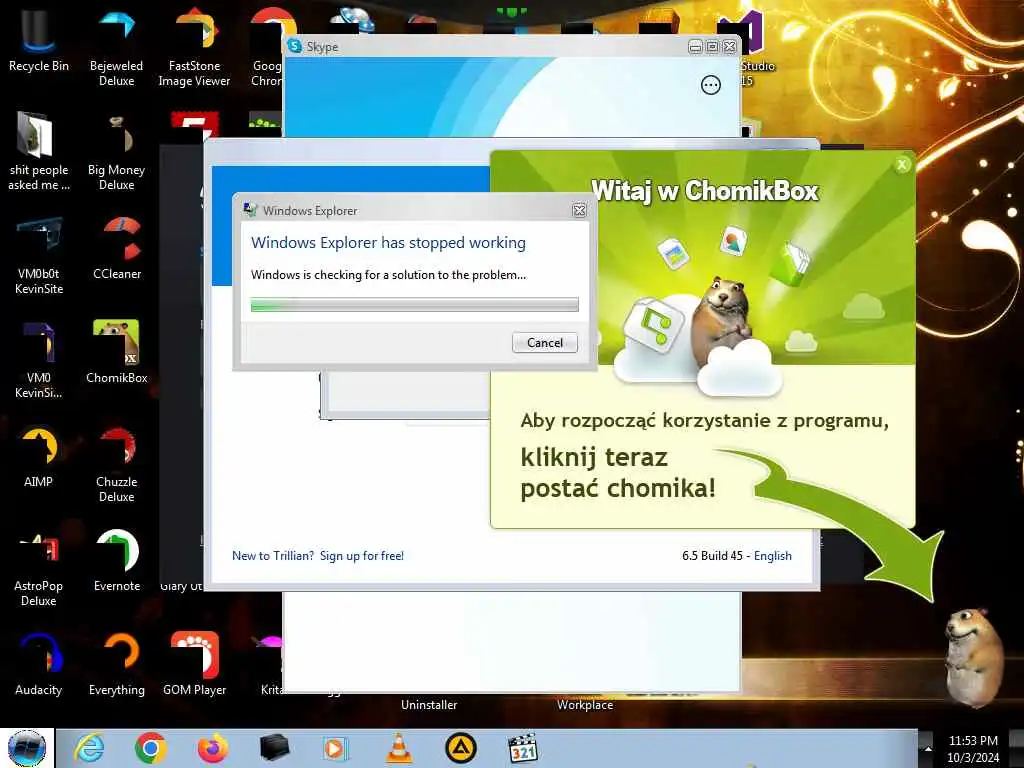Close the Windows Explorer error dialog

coord(579,210)
